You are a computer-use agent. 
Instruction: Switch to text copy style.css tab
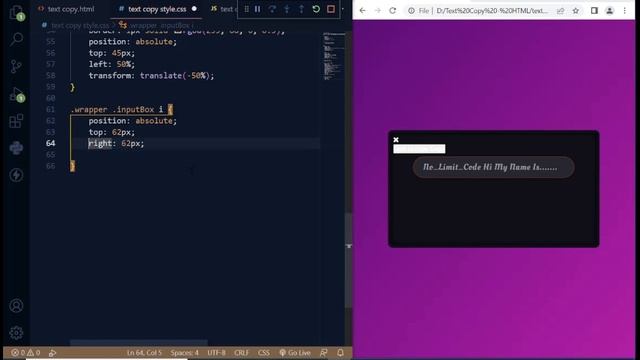tap(157, 9)
